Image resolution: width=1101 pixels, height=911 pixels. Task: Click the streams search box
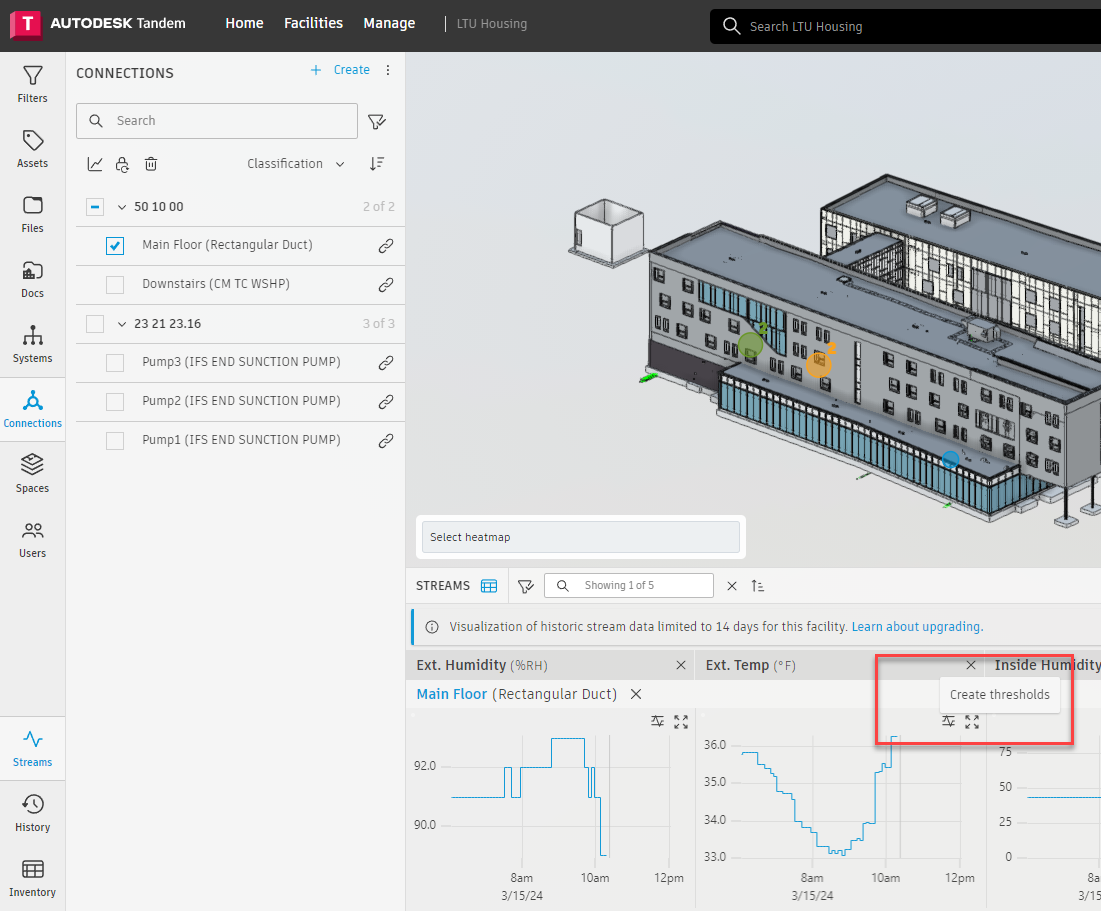pos(629,586)
